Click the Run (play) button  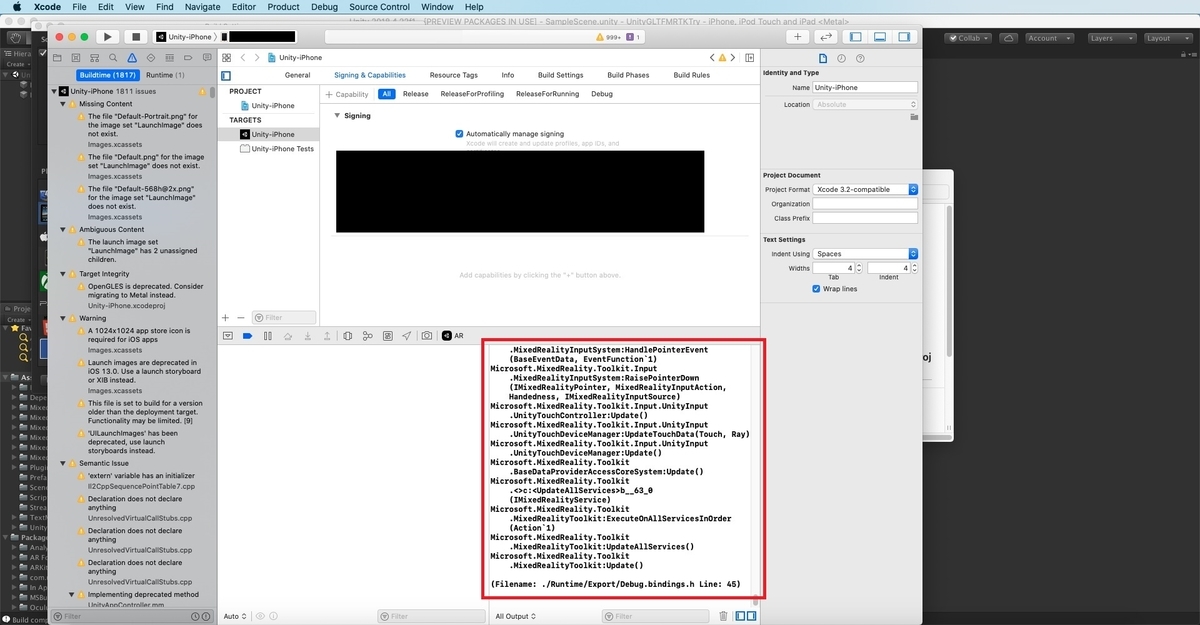coord(108,37)
